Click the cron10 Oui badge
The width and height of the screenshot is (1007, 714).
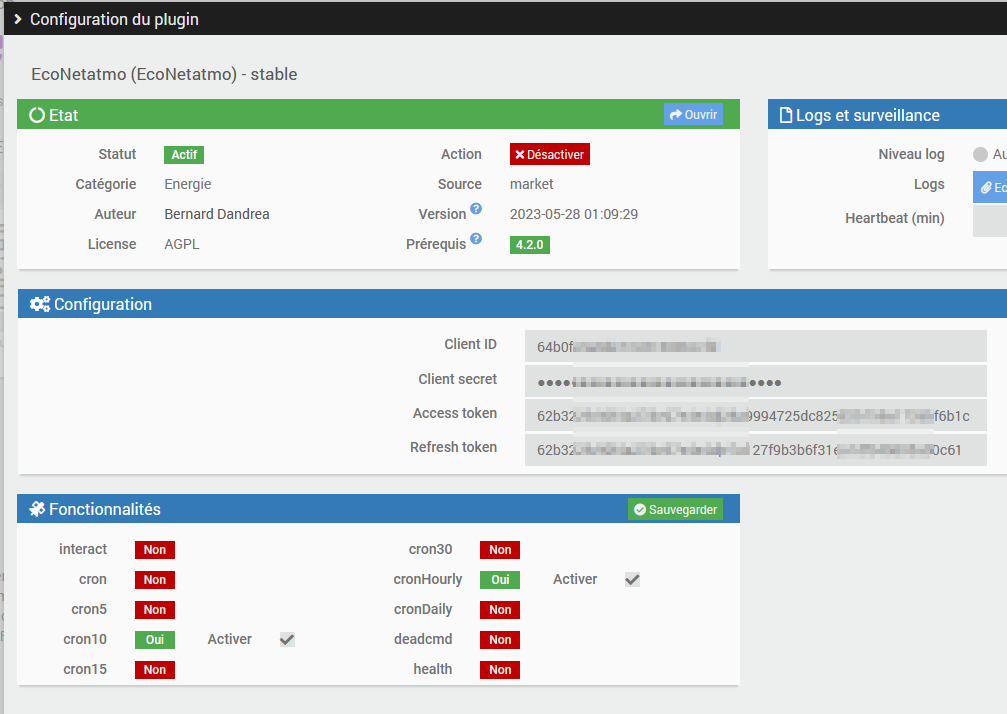point(155,640)
